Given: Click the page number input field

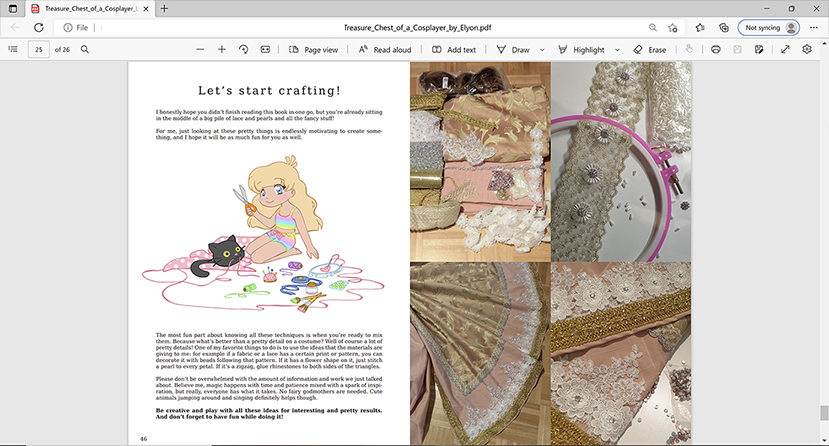Looking at the screenshot, I should (39, 49).
